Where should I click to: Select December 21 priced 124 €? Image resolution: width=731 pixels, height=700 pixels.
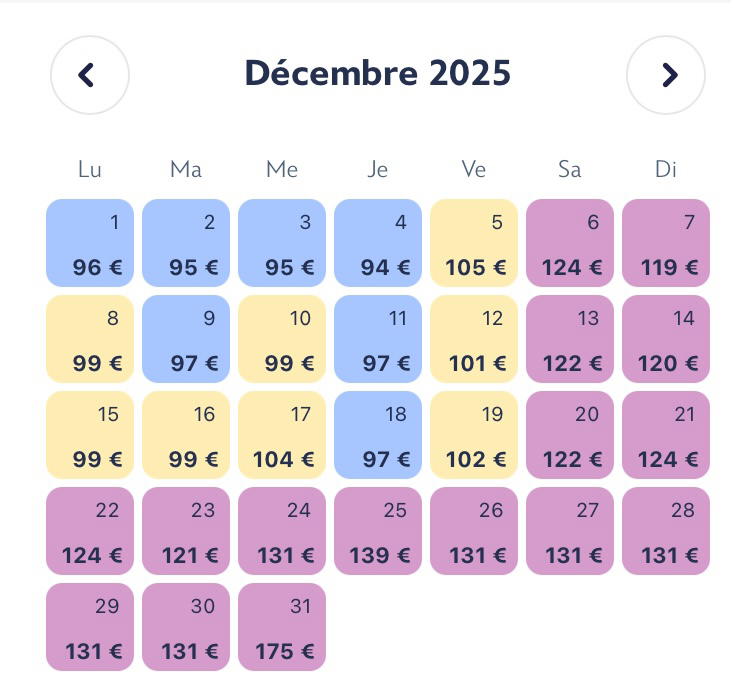pyautogui.click(x=666, y=435)
